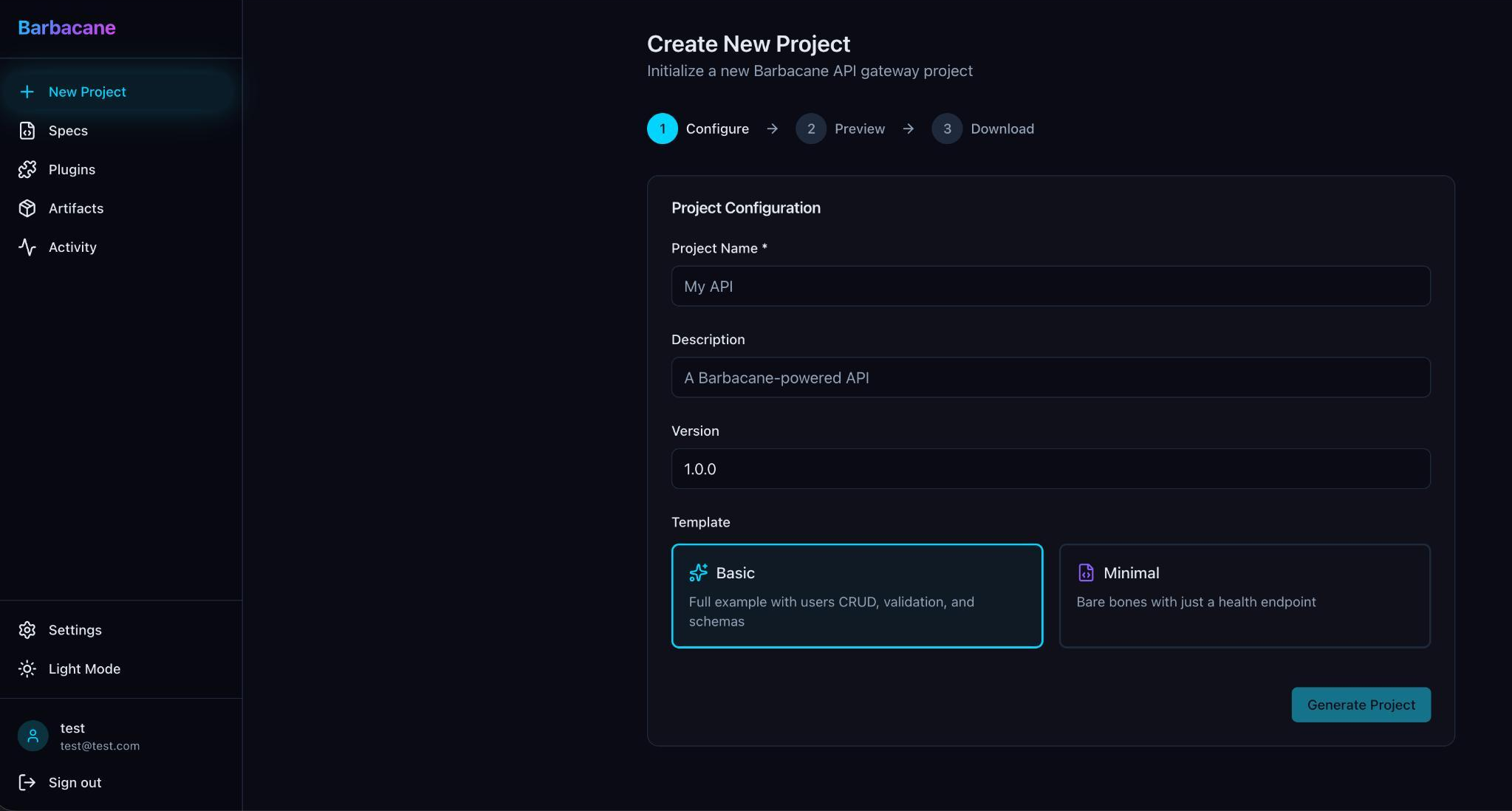Click the sun icon next to Light Mode

(x=27, y=668)
